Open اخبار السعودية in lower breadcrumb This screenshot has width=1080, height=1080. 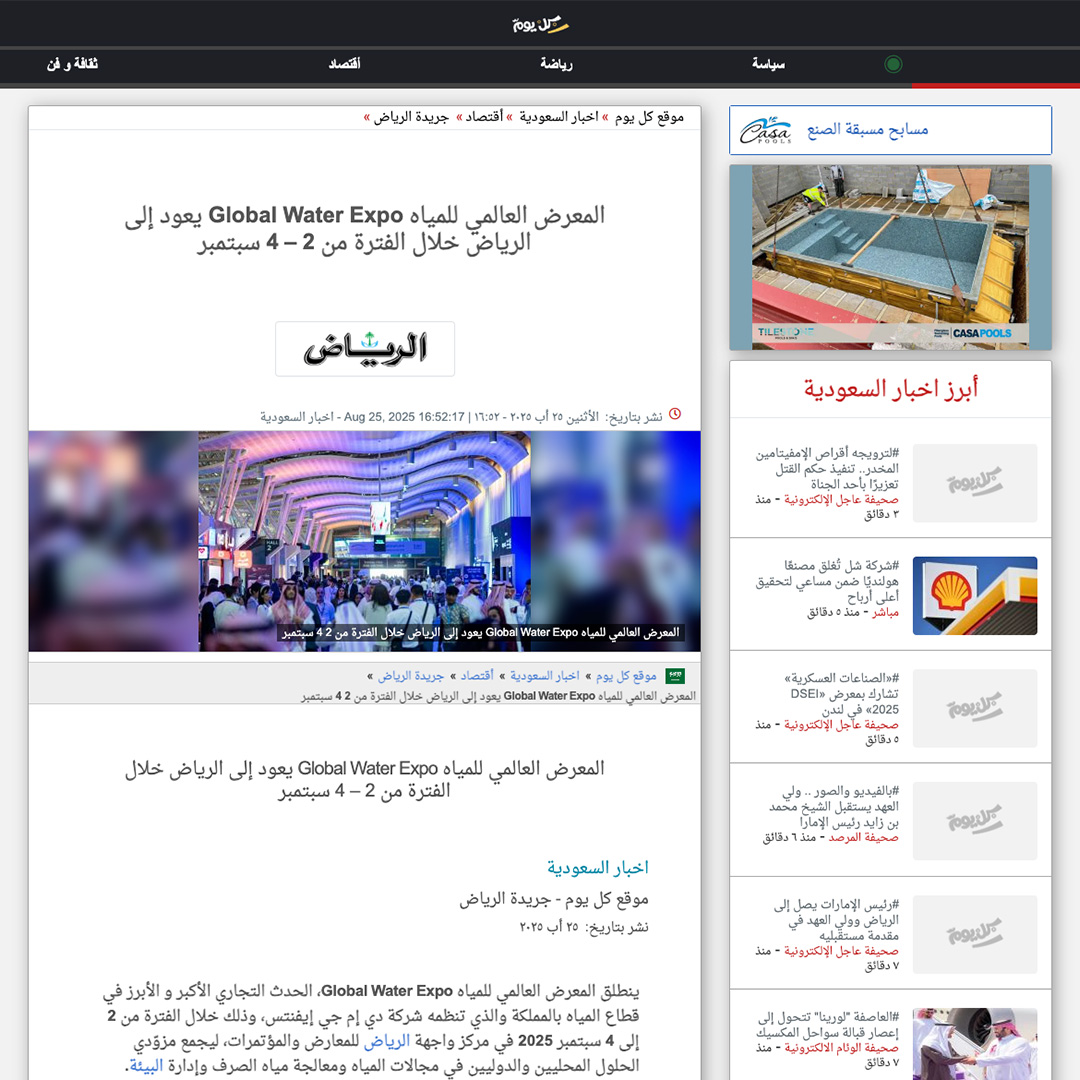pos(545,676)
